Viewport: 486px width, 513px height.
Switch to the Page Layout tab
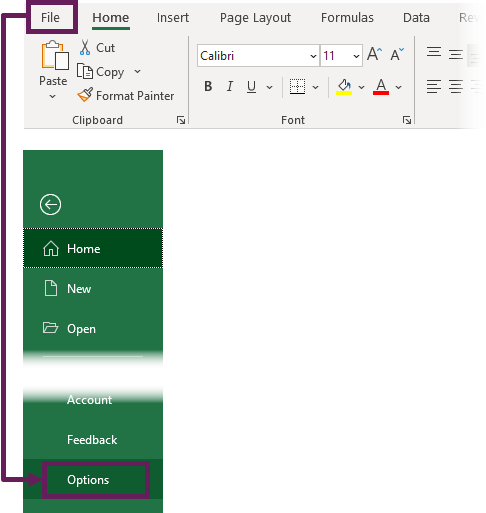[x=255, y=18]
